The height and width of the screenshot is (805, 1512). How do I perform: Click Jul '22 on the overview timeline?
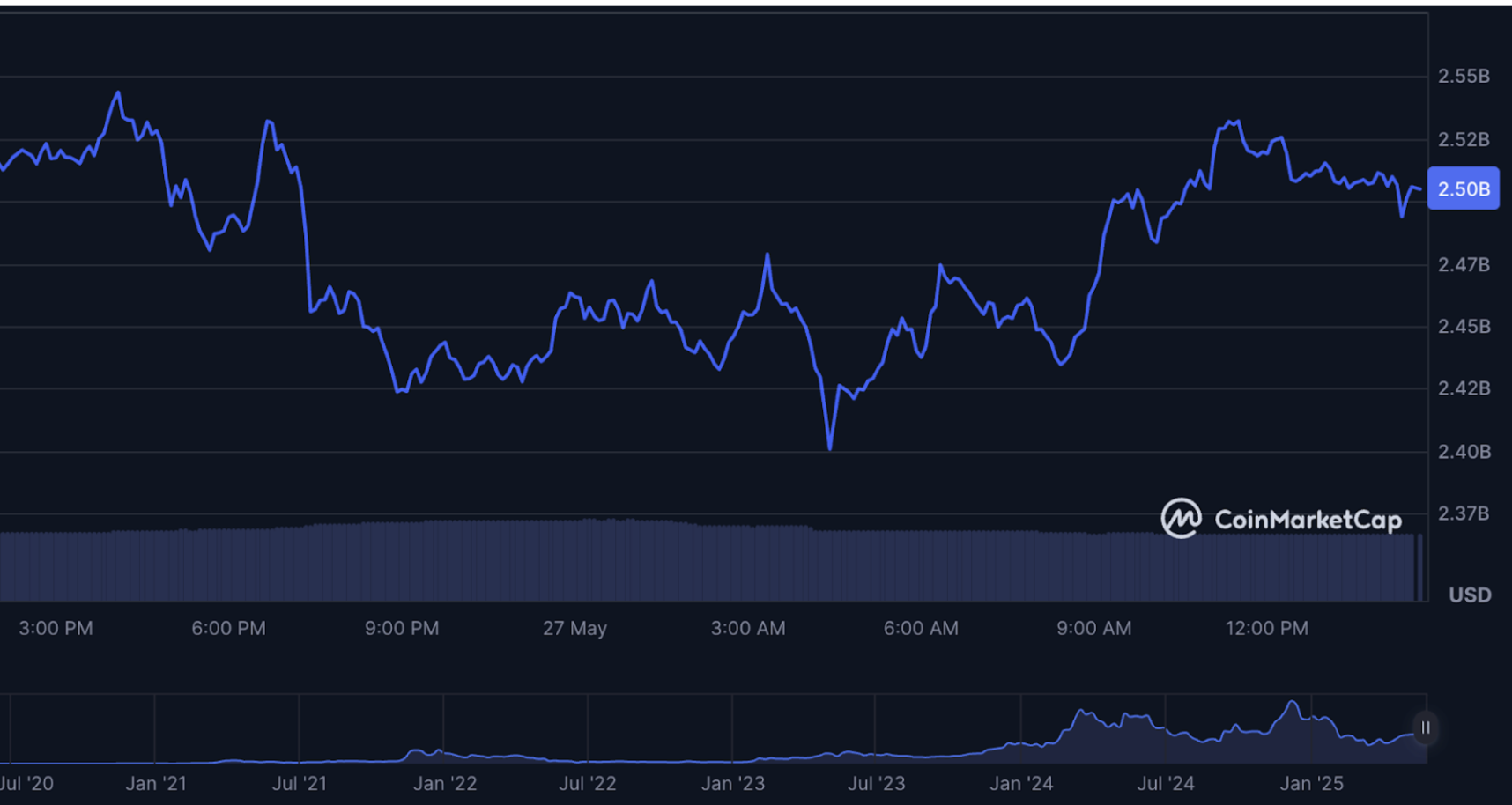coord(588,783)
